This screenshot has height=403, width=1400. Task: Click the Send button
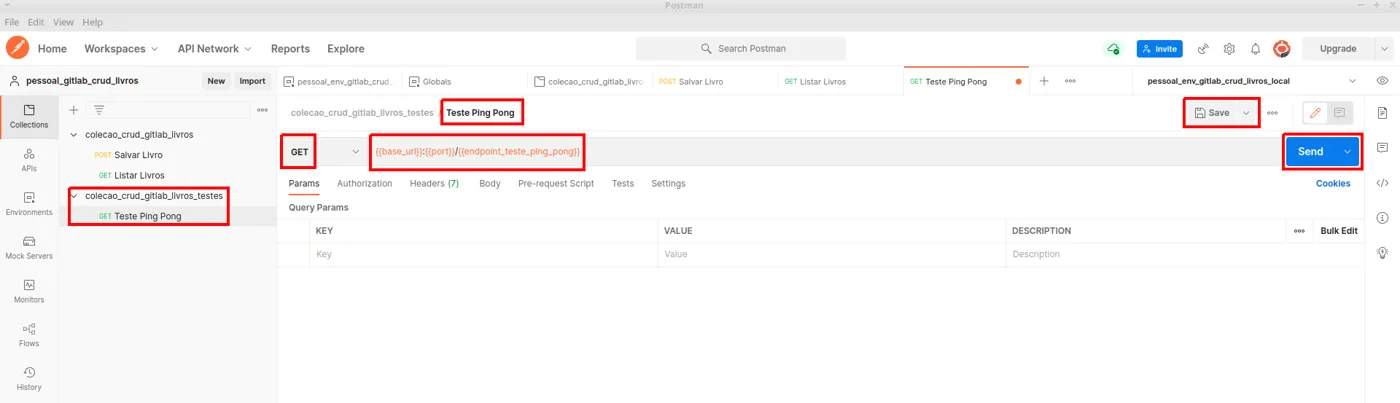click(1311, 152)
